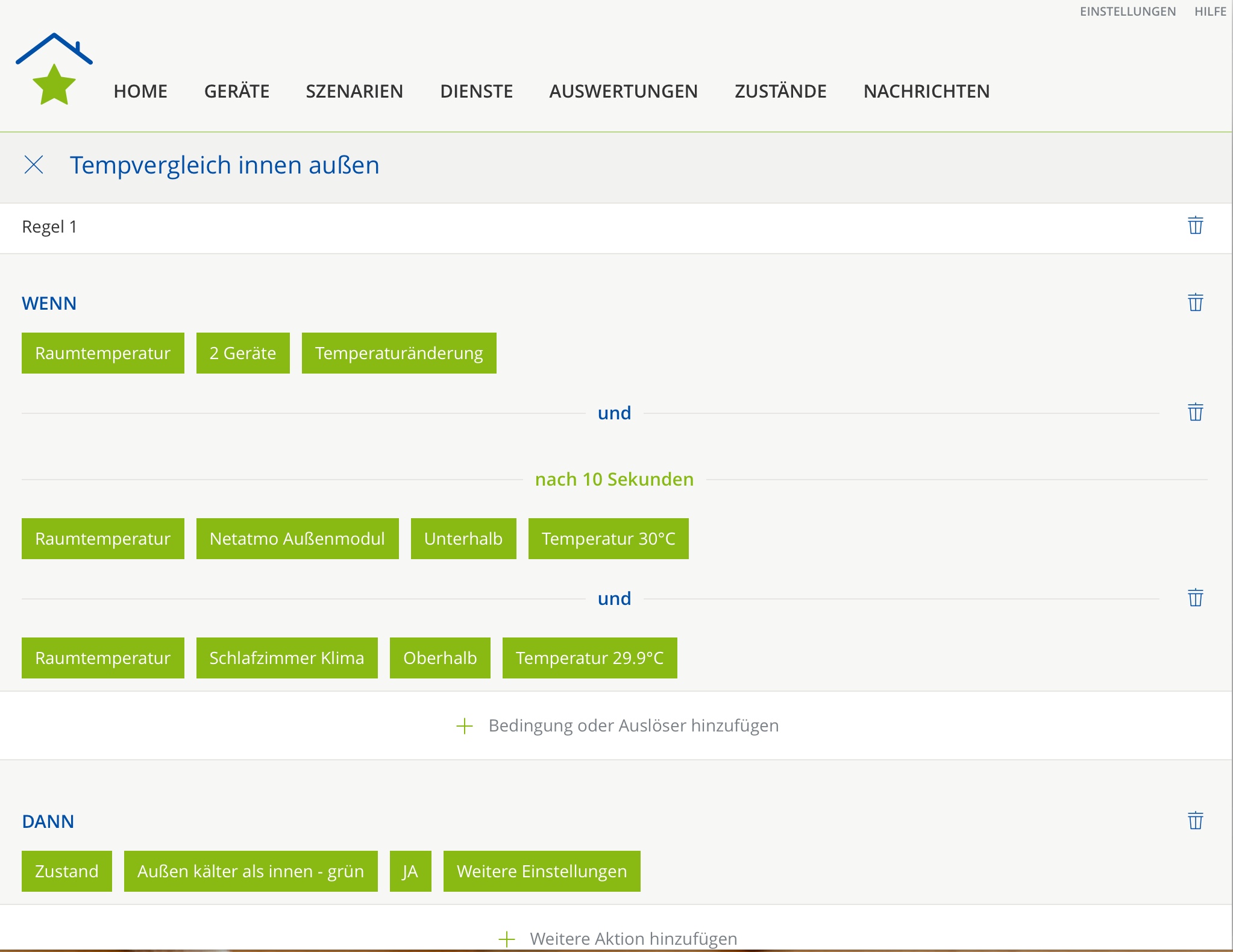Change the Oberhalb comparison selector
This screenshot has width=1233, height=952.
coord(440,658)
